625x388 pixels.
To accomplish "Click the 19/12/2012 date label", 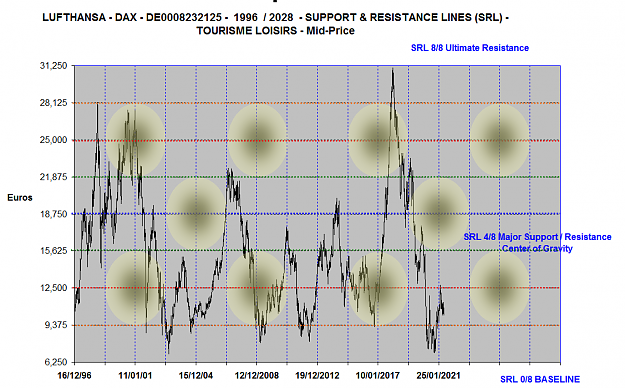I will click(317, 376).
